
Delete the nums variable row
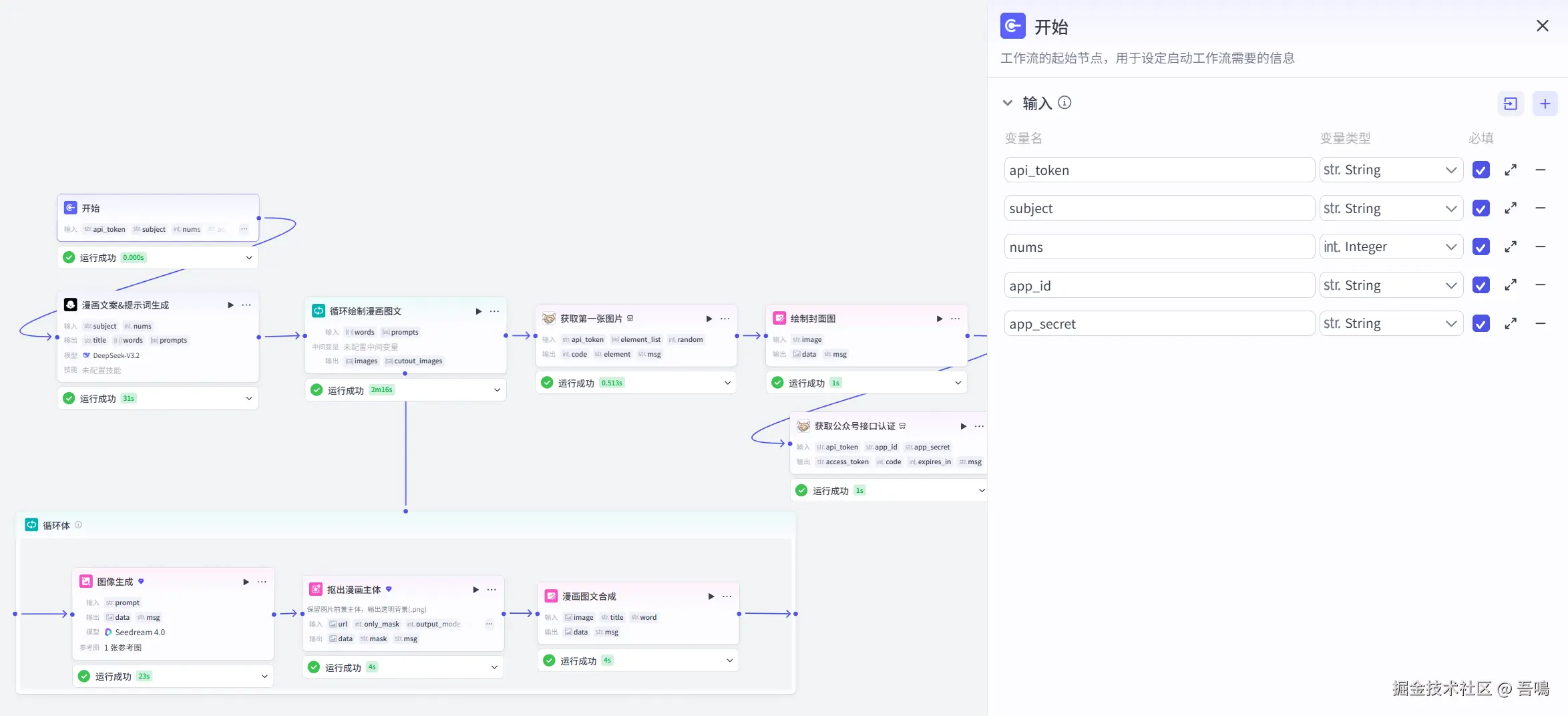click(x=1541, y=247)
